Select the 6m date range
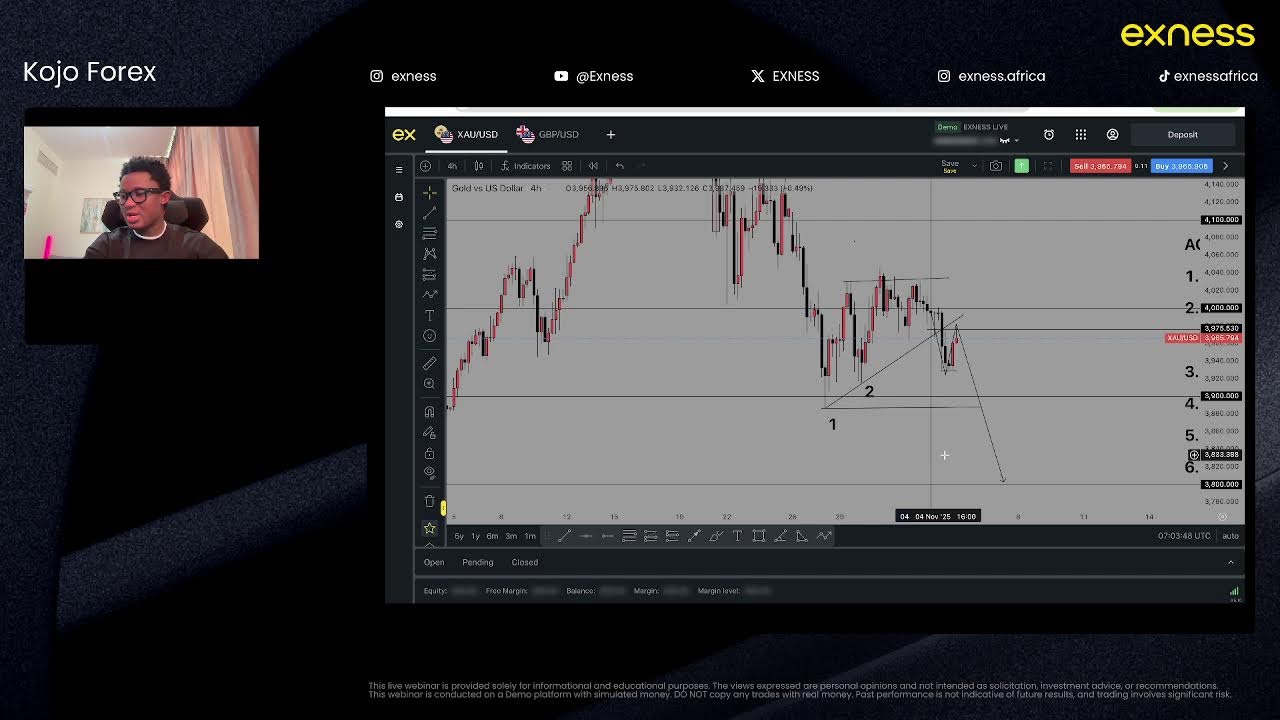This screenshot has height=720, width=1280. 492,536
